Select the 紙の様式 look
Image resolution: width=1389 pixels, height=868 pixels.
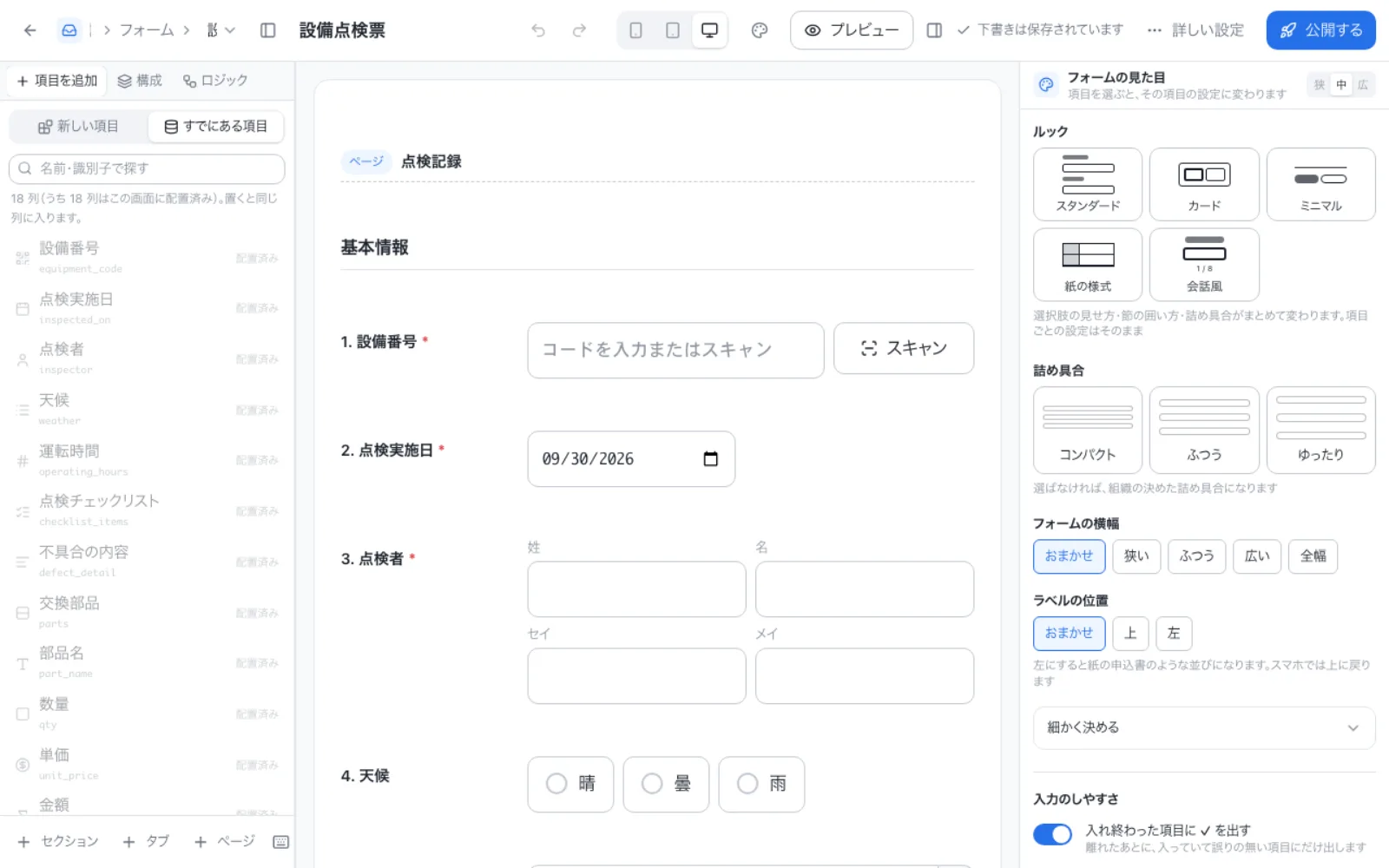(x=1088, y=265)
